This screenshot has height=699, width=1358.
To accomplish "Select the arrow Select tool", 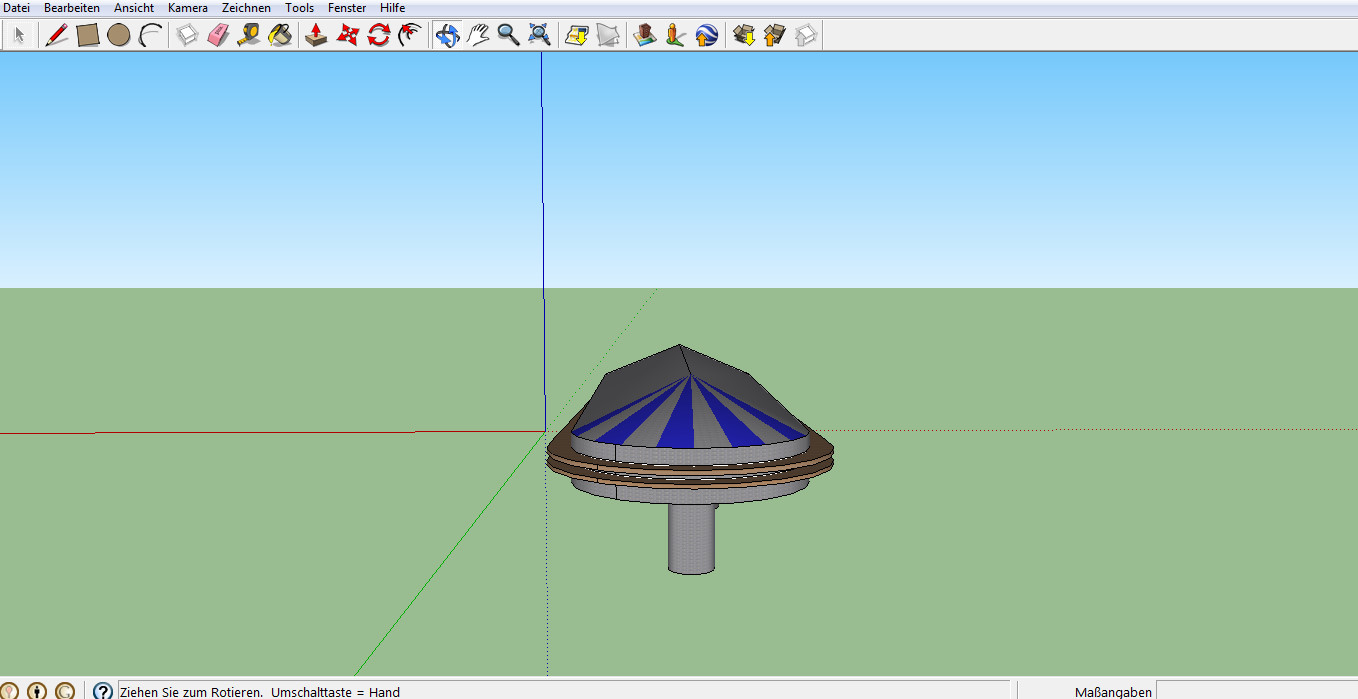I will [x=19, y=36].
